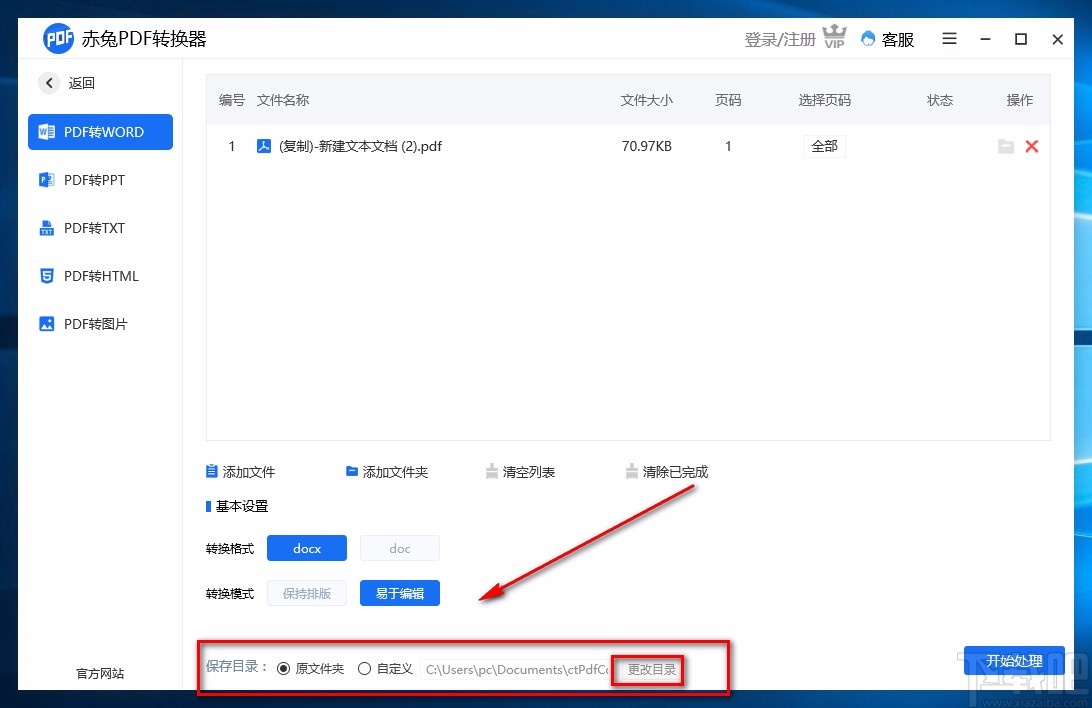Click 更改目录 to change save directory
Viewport: 1092px width, 708px height.
(x=647, y=670)
